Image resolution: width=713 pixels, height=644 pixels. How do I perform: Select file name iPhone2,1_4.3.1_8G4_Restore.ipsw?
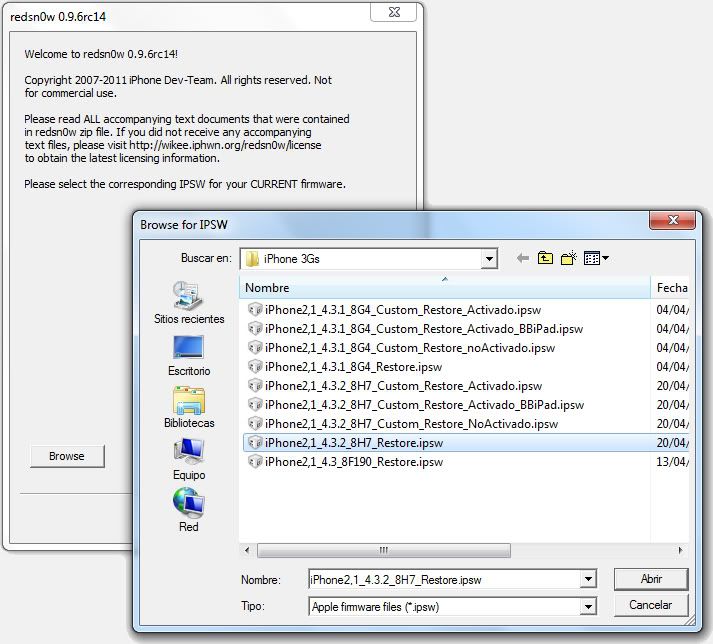point(353,367)
